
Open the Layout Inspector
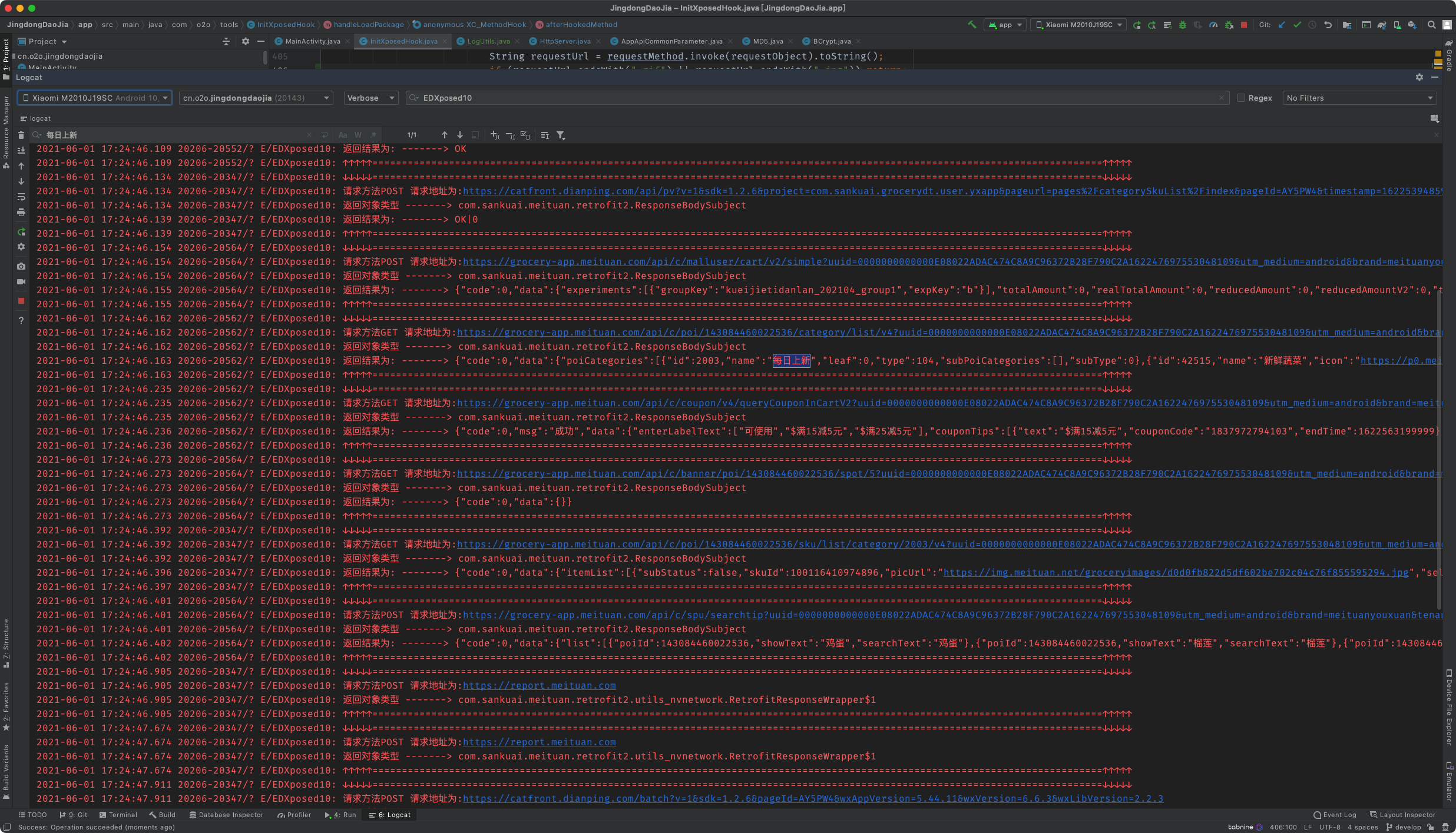[1402, 815]
